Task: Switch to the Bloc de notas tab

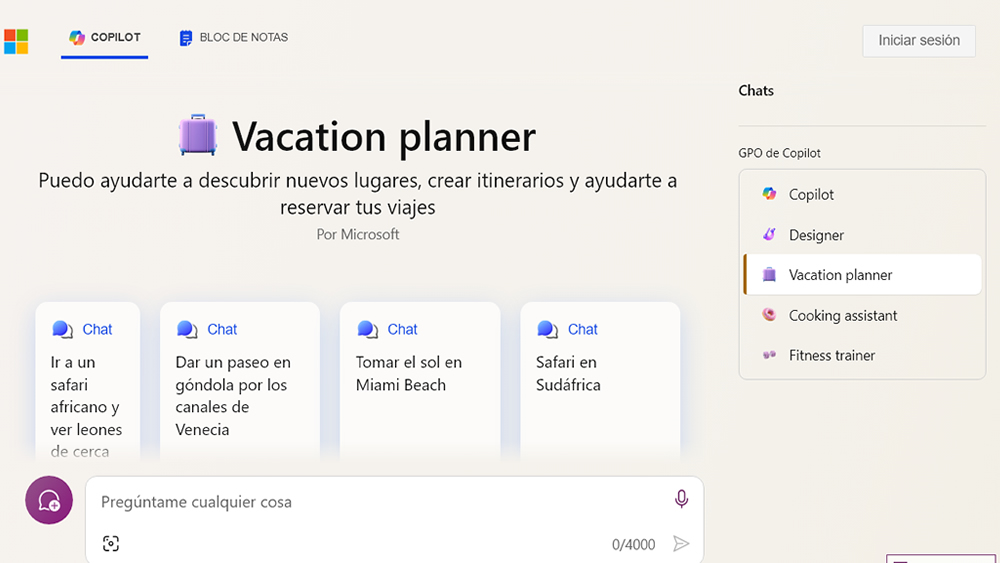Action: coord(233,38)
